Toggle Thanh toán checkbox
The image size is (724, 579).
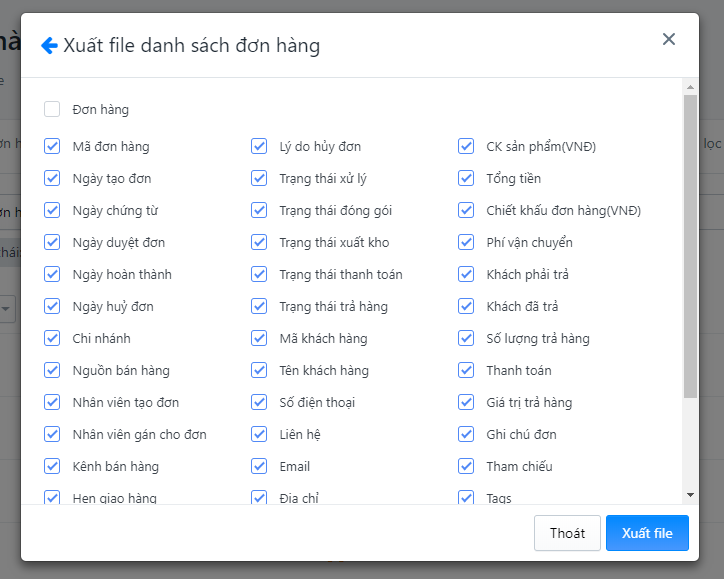466,370
